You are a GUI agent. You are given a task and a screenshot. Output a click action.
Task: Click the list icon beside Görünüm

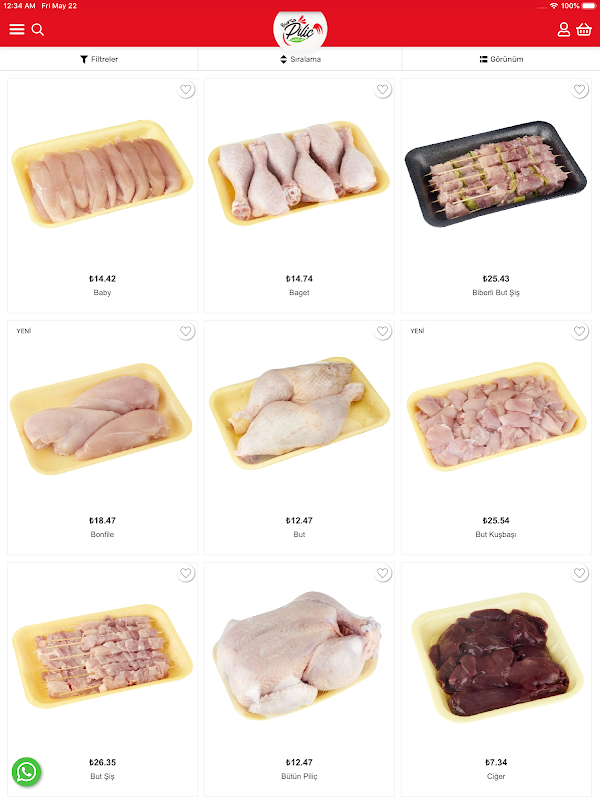tap(483, 59)
